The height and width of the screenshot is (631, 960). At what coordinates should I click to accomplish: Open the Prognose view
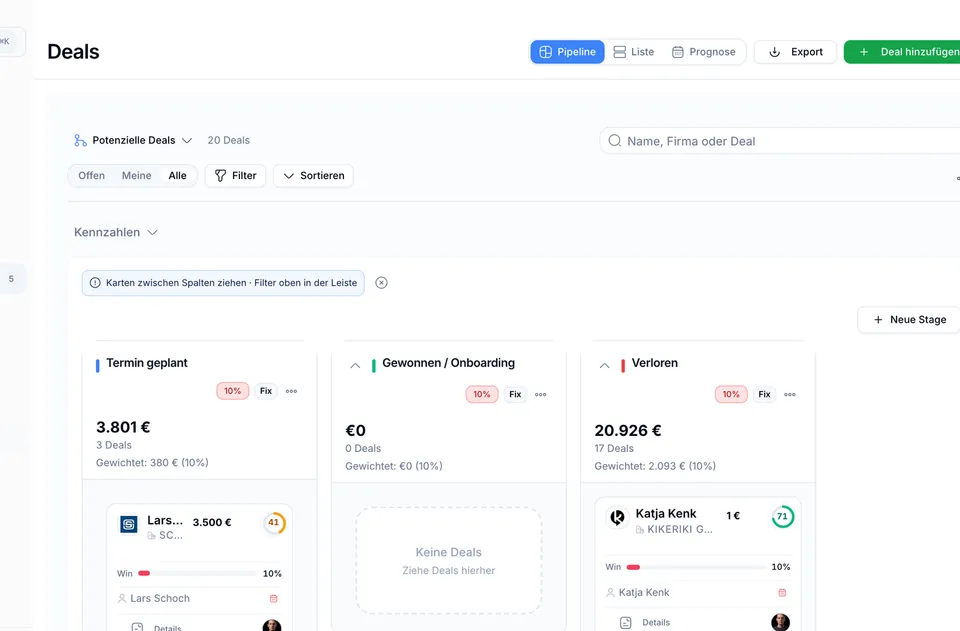coord(703,52)
